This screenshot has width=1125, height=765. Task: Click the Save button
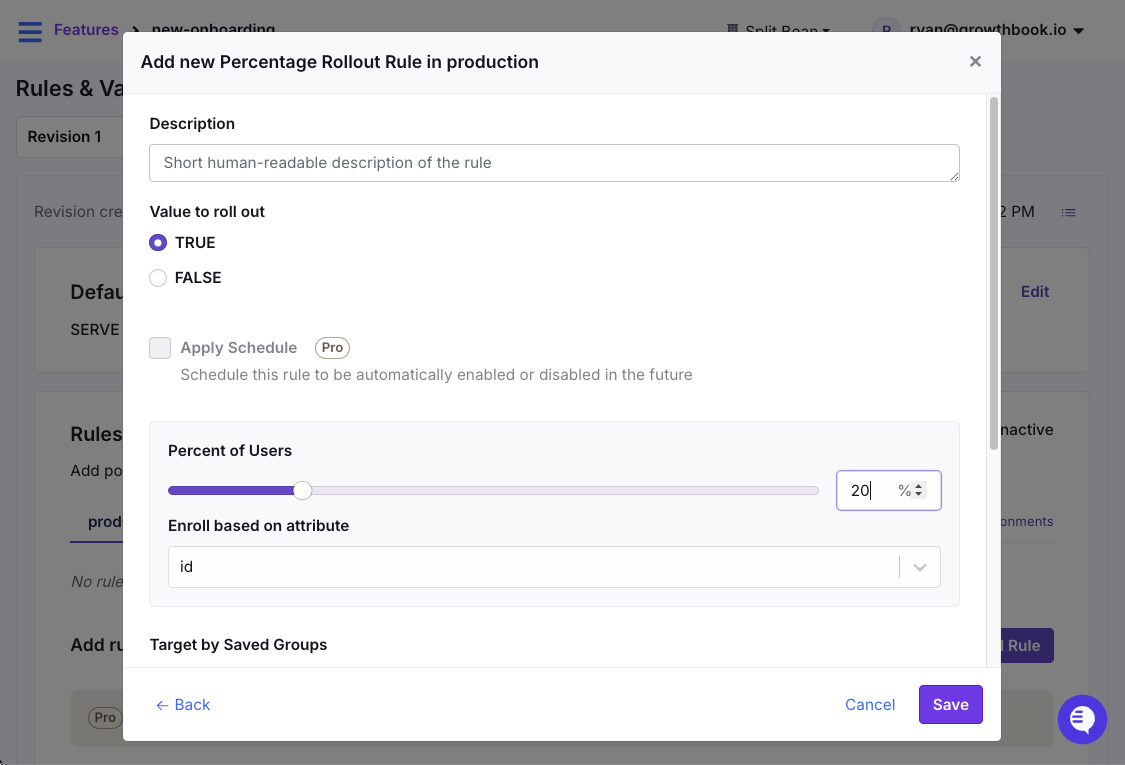click(x=950, y=704)
